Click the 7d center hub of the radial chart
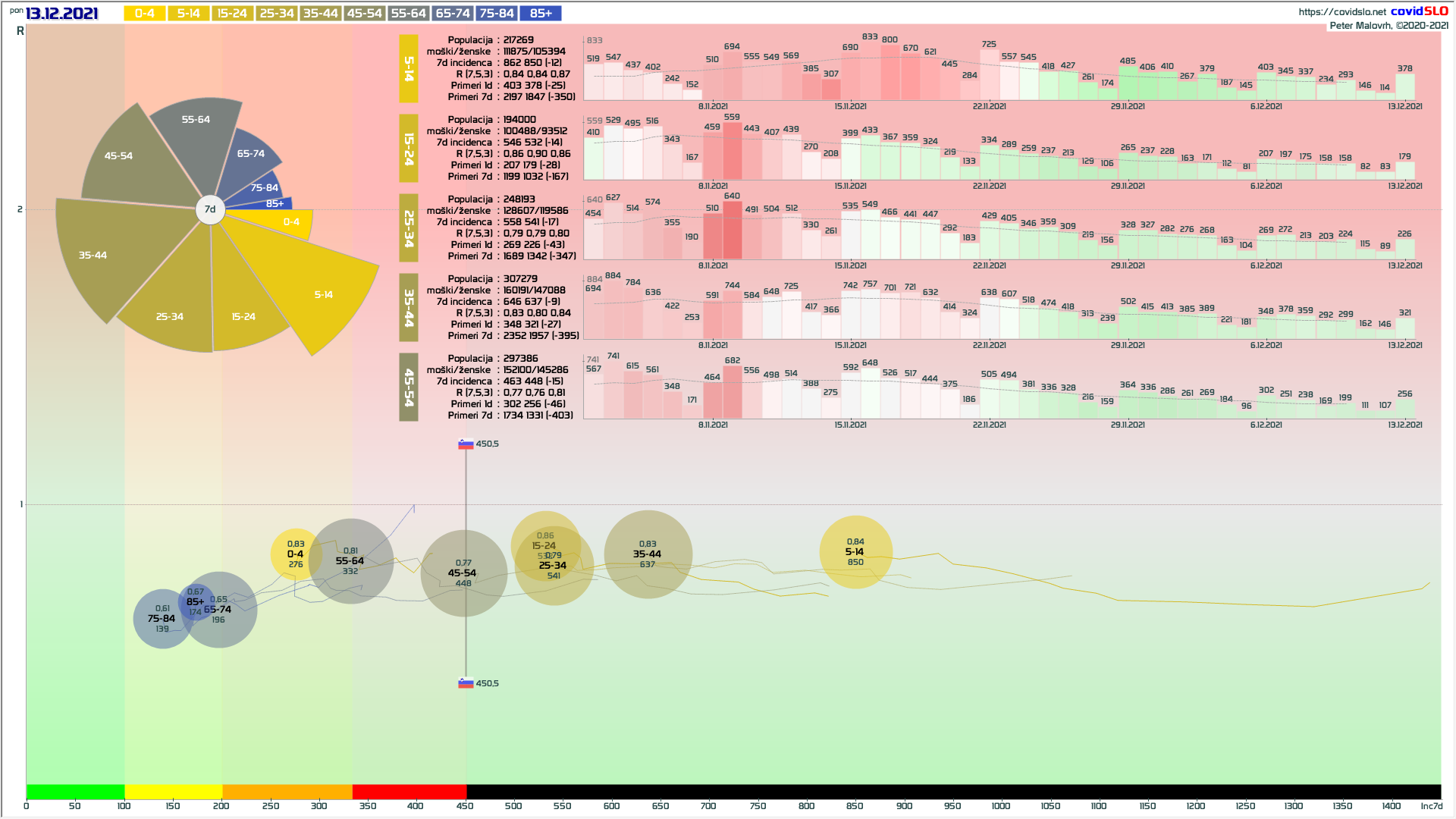 coord(210,209)
